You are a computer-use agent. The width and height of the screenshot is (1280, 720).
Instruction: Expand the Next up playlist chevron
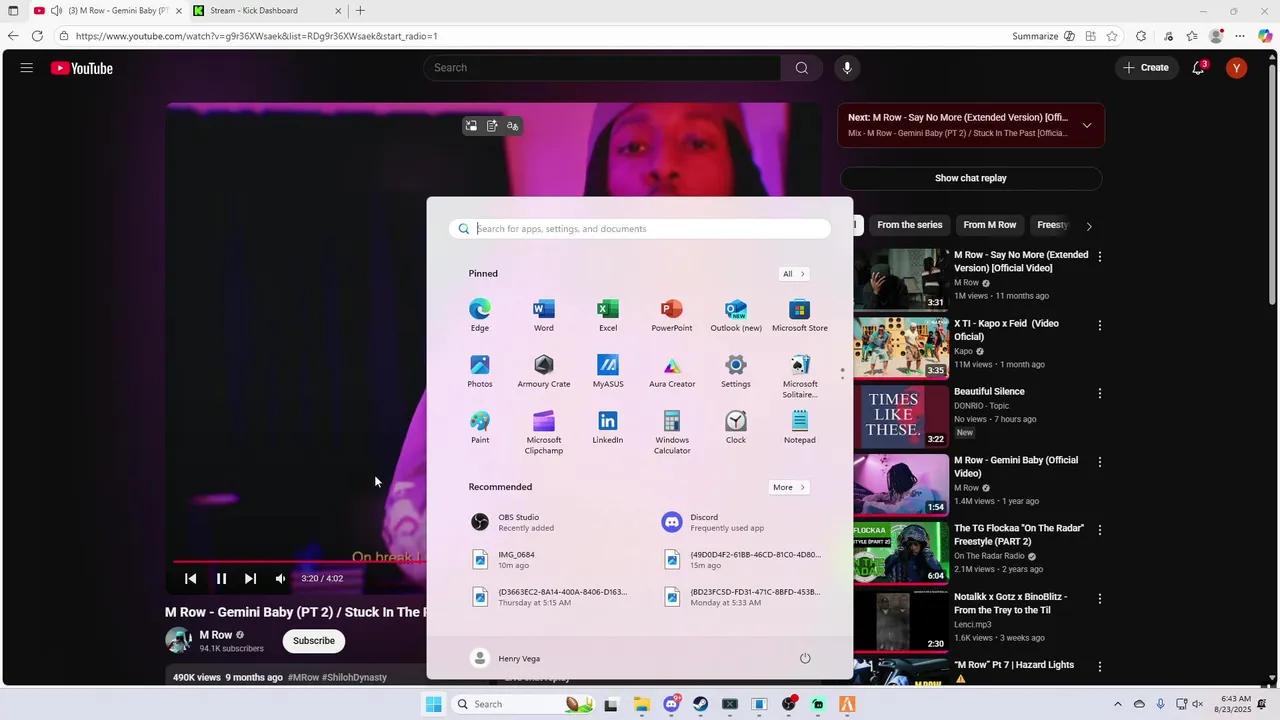1087,125
